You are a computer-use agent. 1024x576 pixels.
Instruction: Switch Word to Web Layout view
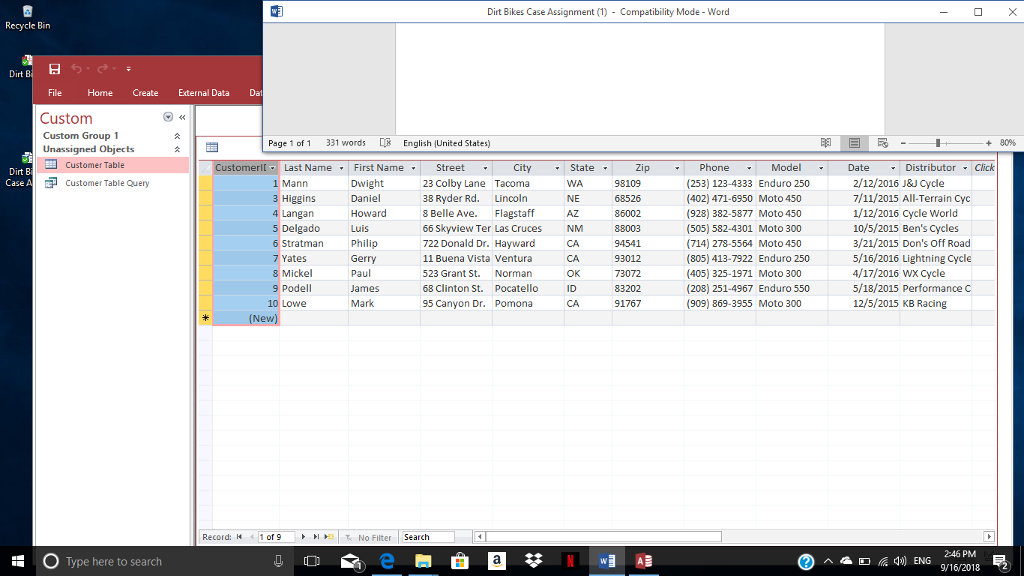point(883,143)
